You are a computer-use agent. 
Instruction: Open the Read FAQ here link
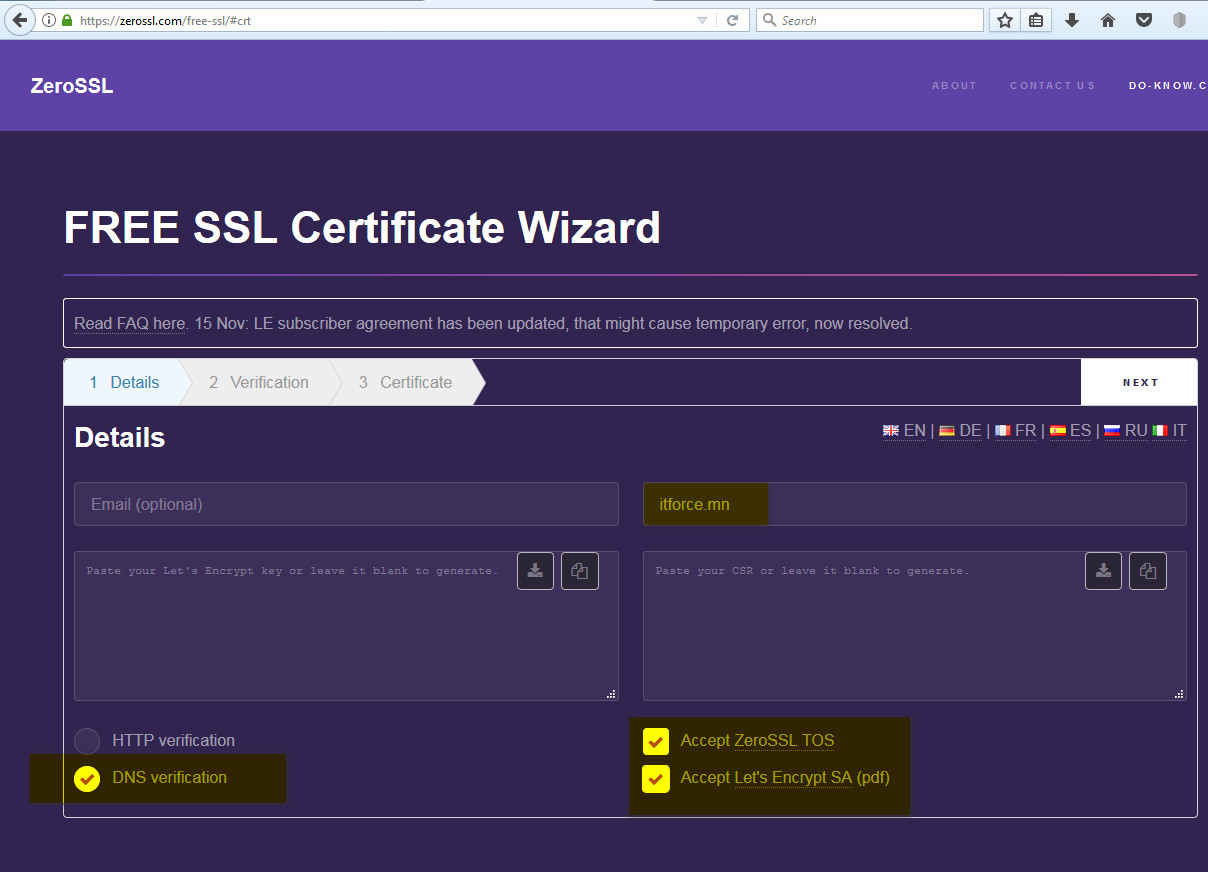[129, 324]
